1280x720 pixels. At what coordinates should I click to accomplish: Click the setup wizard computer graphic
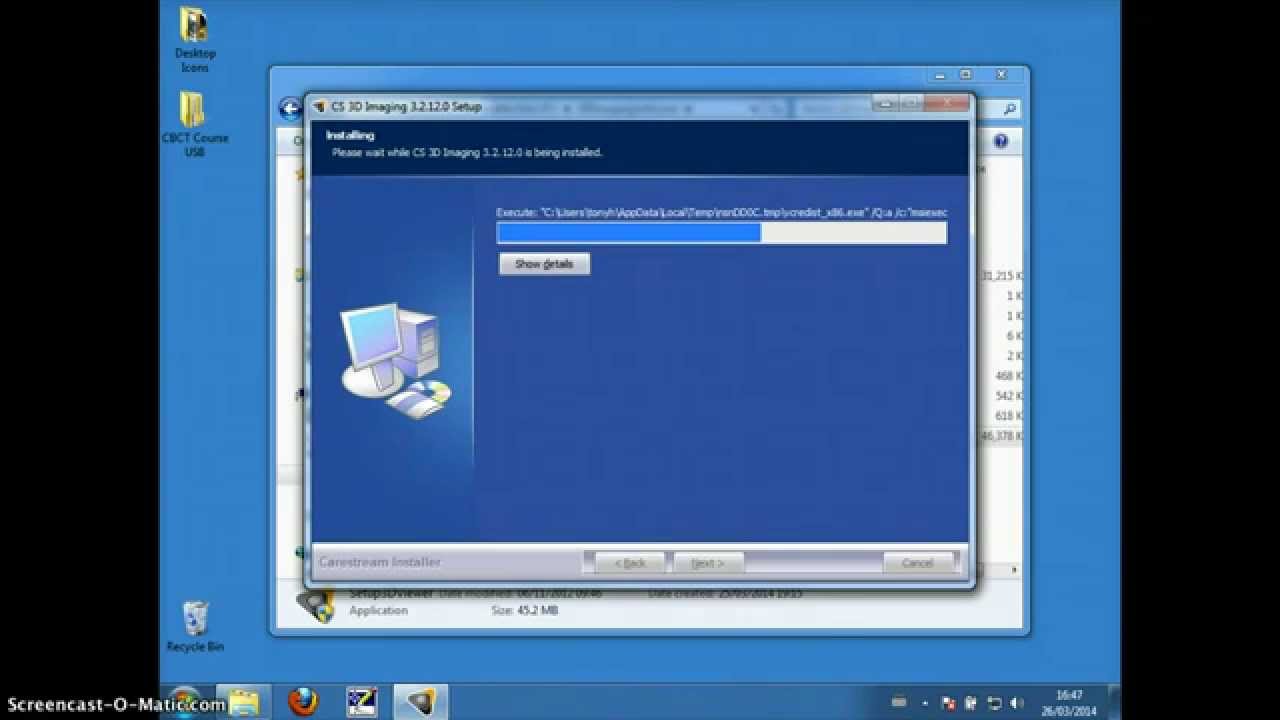(x=395, y=361)
